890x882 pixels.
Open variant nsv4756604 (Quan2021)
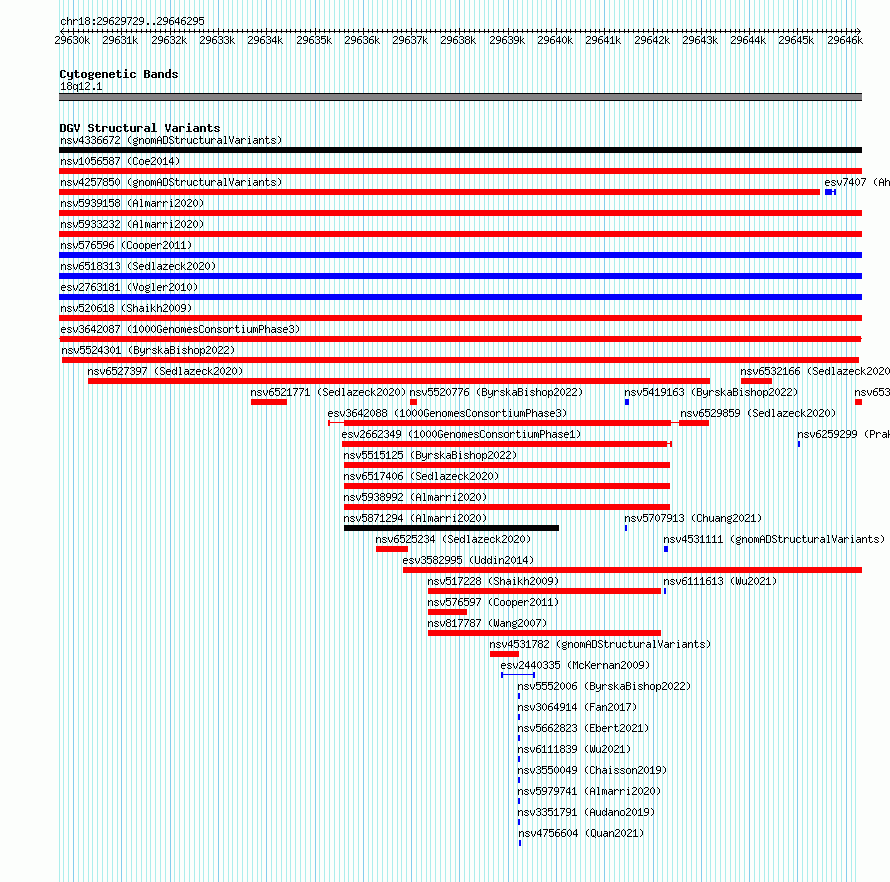[x=581, y=833]
